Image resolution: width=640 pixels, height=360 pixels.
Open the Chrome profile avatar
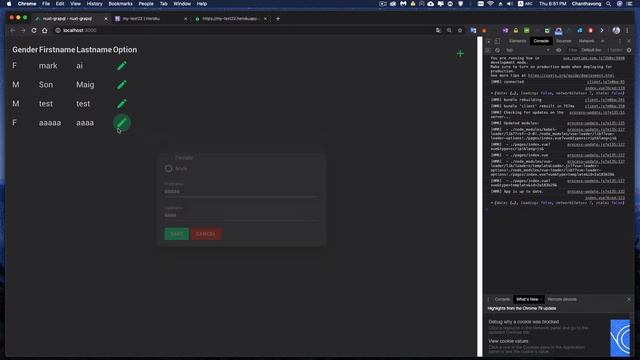[616, 30]
